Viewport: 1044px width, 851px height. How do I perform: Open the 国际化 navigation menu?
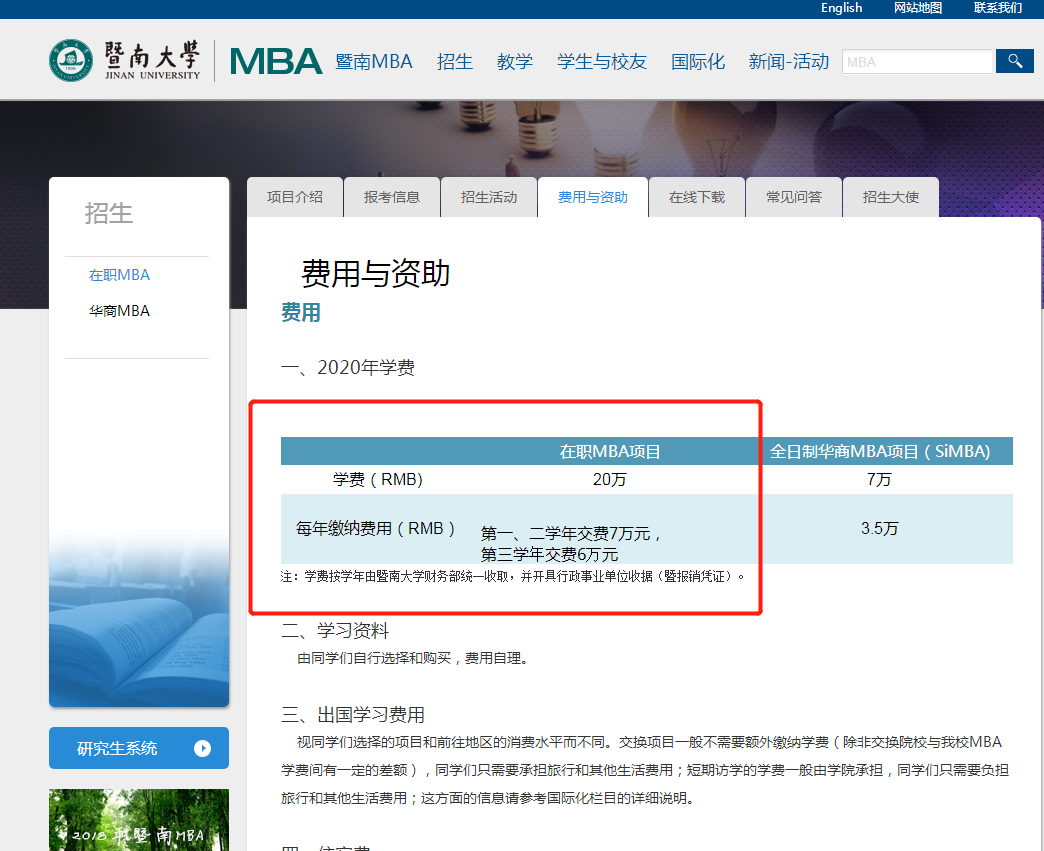(x=698, y=61)
